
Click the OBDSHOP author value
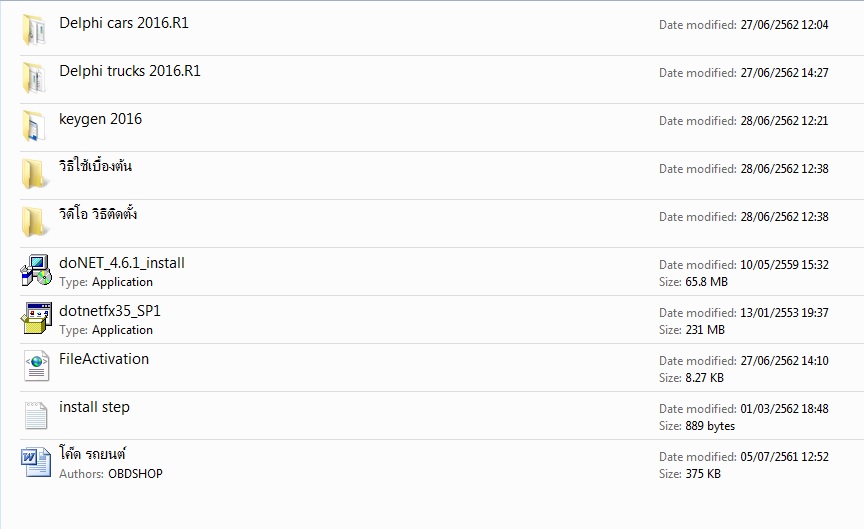[x=135, y=474]
